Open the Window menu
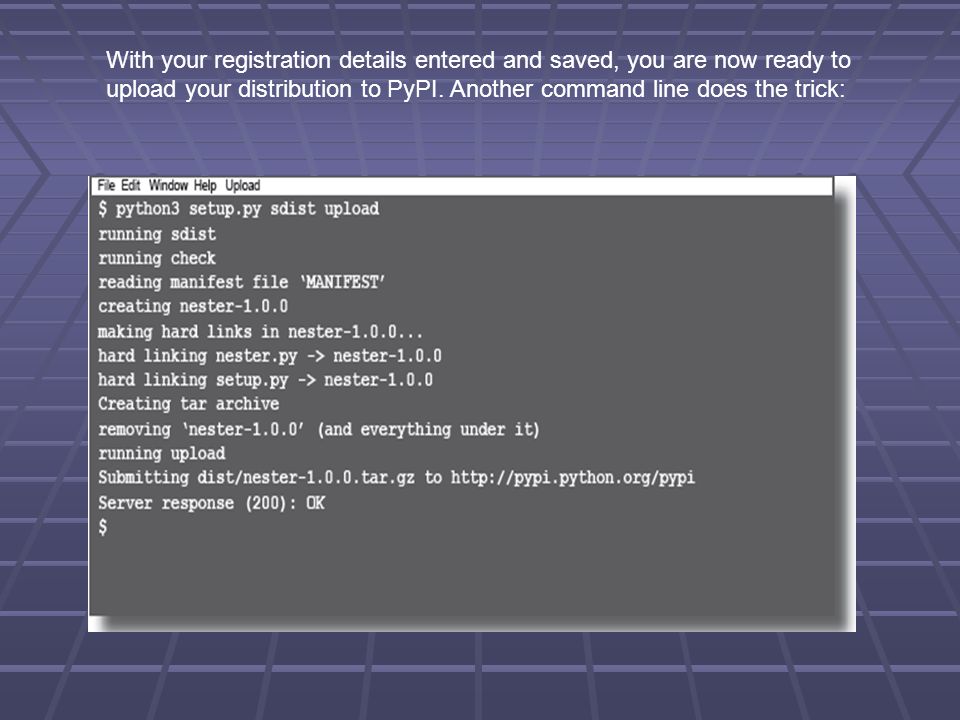Image resolution: width=960 pixels, height=720 pixels. (x=168, y=186)
